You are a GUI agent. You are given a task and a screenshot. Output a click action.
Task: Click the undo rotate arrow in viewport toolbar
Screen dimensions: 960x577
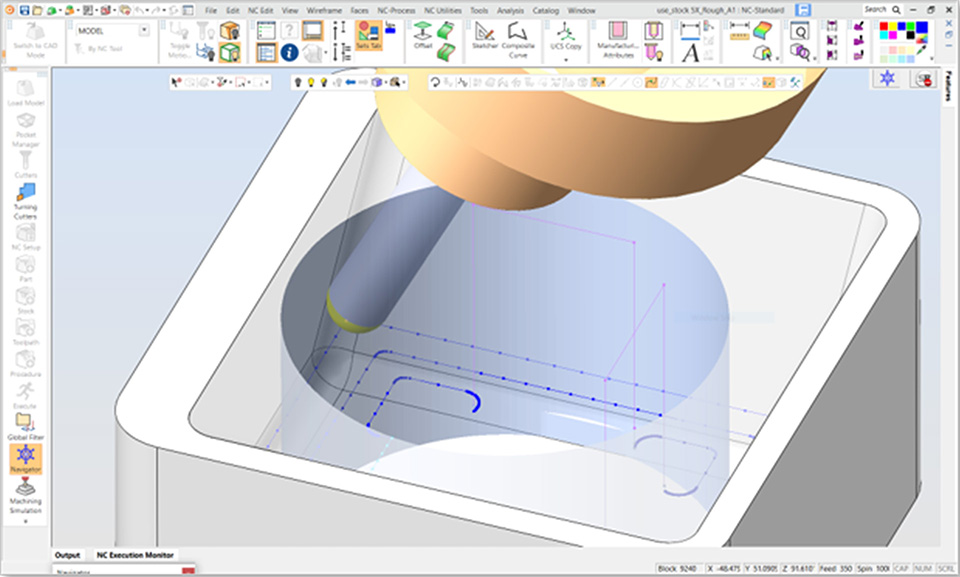pos(435,82)
